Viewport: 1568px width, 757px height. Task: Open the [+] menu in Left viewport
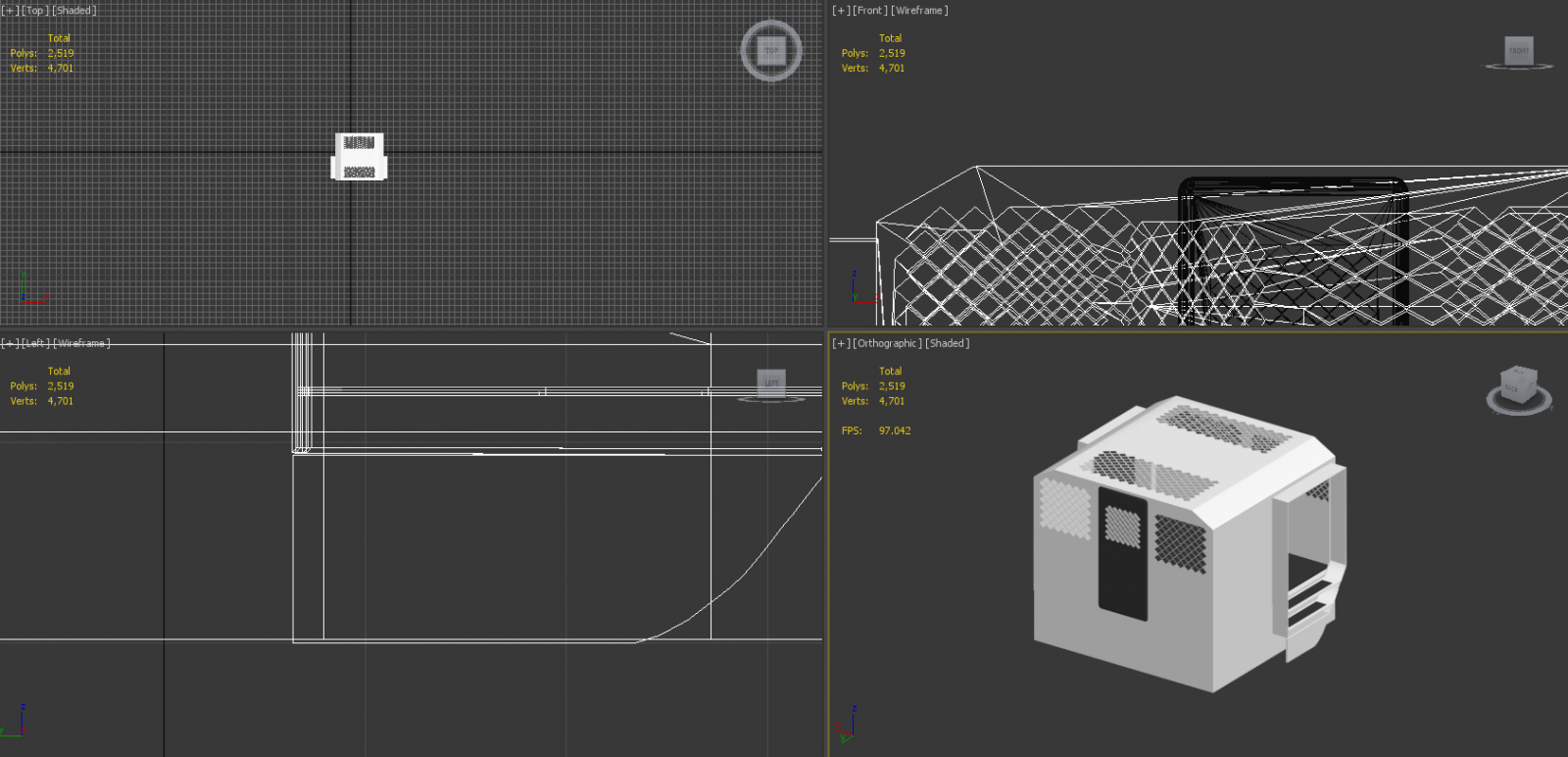pyautogui.click(x=10, y=343)
